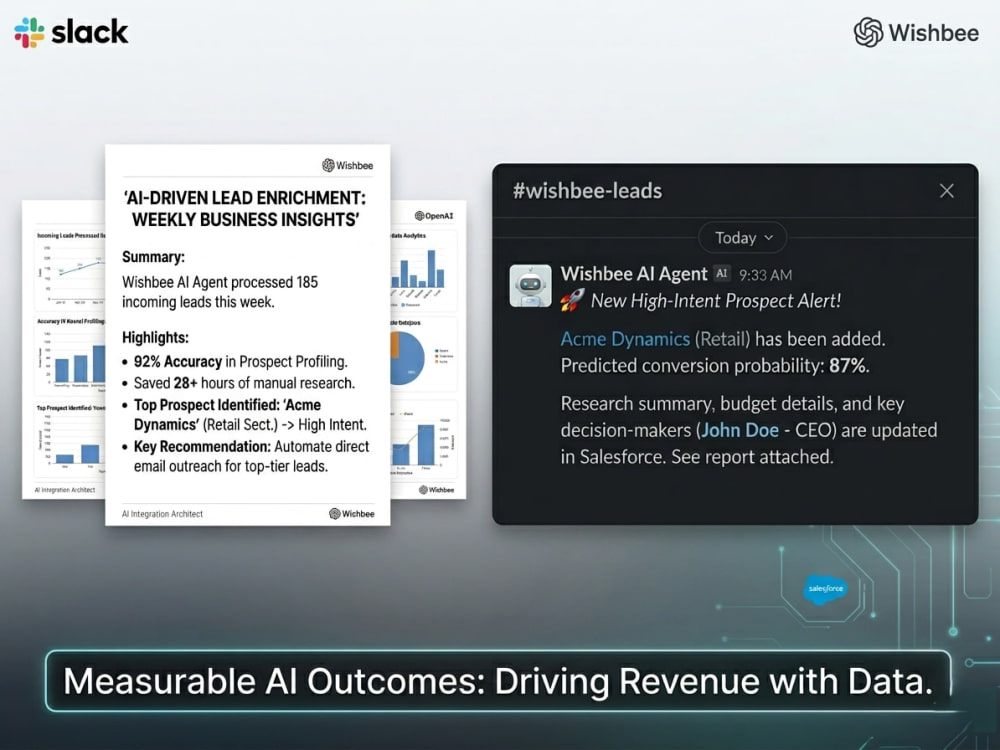This screenshot has width=1000, height=750.
Task: Click the Wishbee logo on right page footer
Action: click(437, 490)
